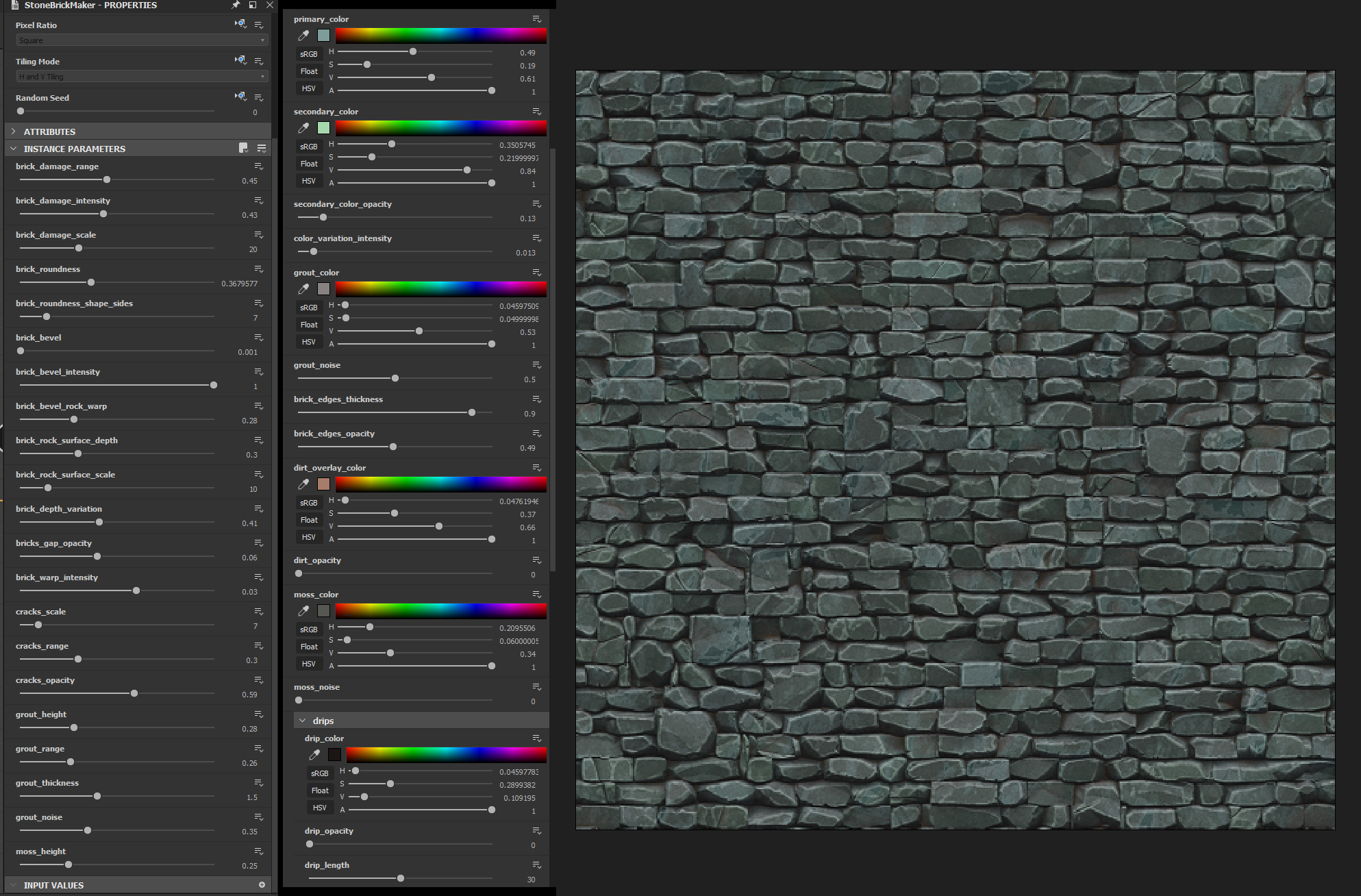1361x896 pixels.
Task: Pin the StoneBrickMaker properties panel
Action: coord(236,5)
